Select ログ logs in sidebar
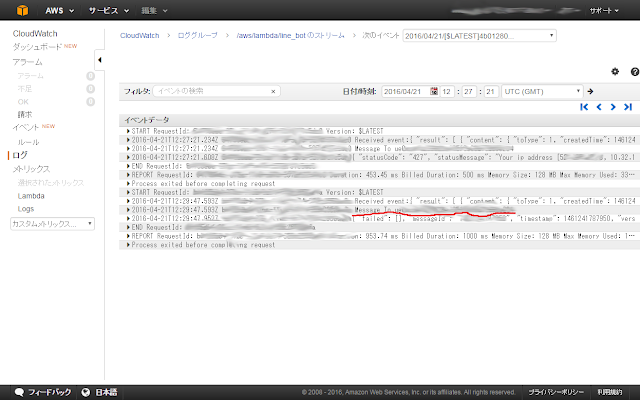The height and width of the screenshot is (400, 640). (20, 155)
